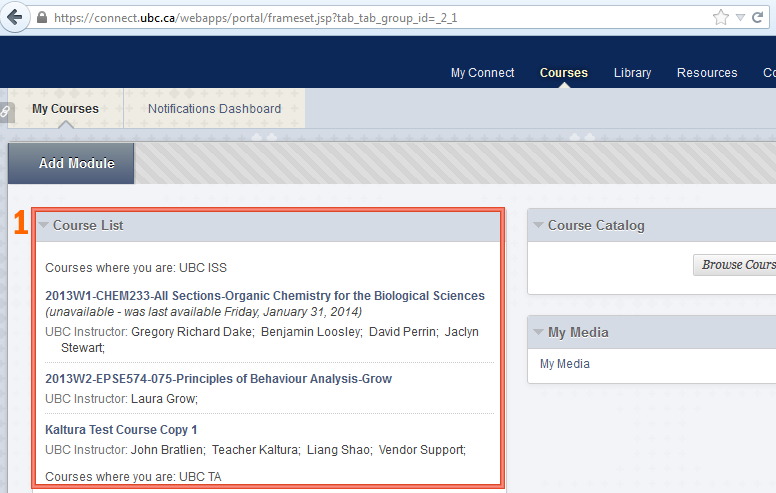Viewport: 776px width, 493px height.
Task: Click instructor name John Bratlien
Action: tap(168, 450)
